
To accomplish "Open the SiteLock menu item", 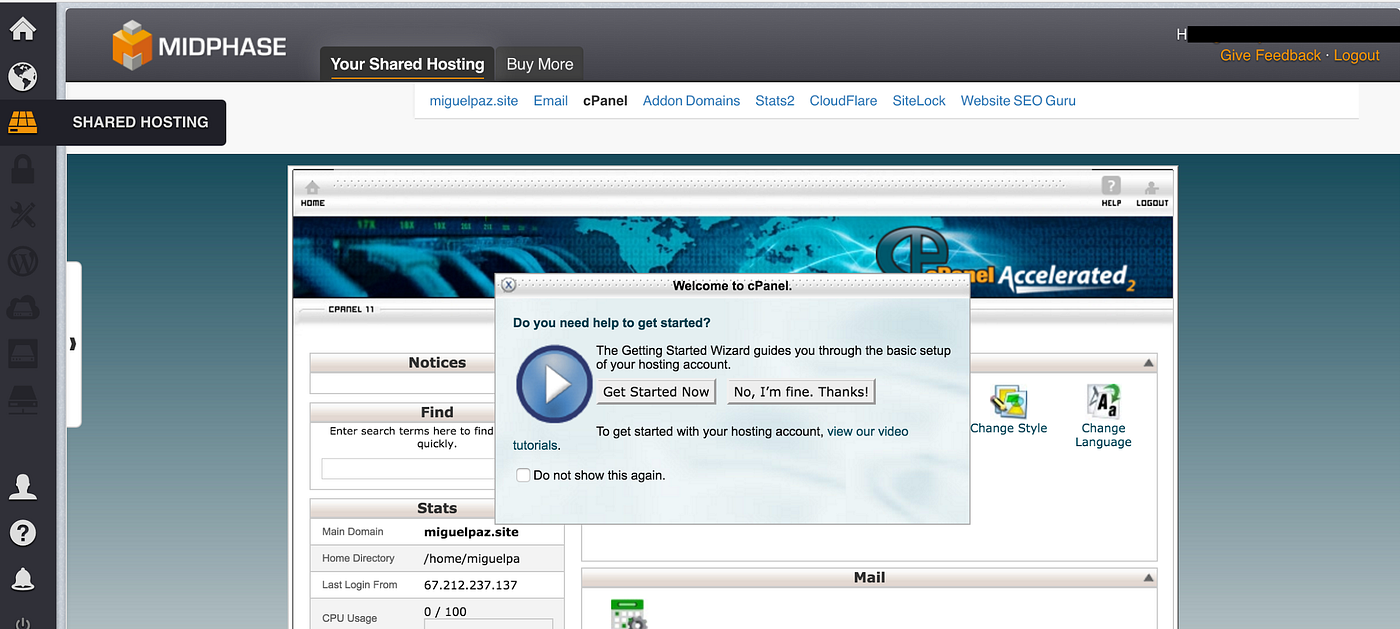I will (x=919, y=101).
